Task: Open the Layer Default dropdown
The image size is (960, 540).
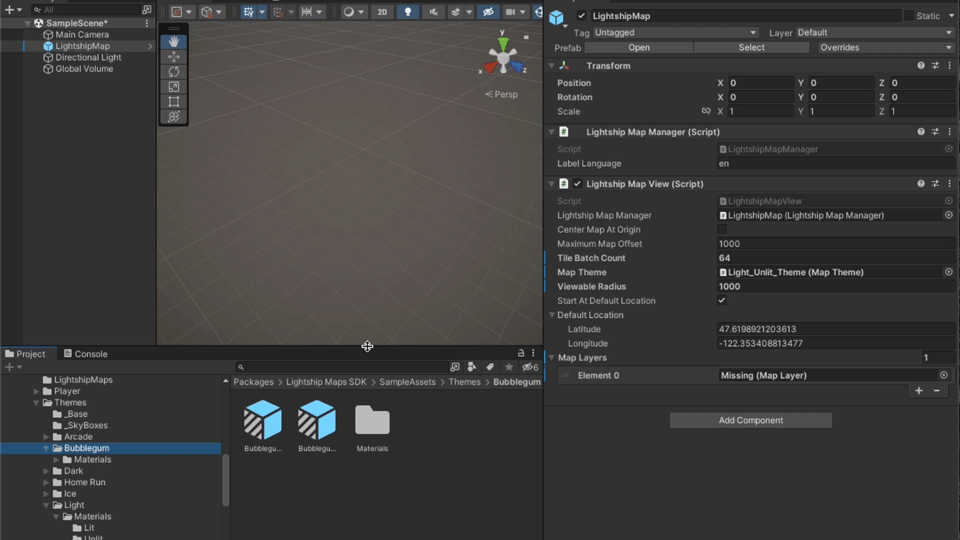Action: click(x=875, y=32)
